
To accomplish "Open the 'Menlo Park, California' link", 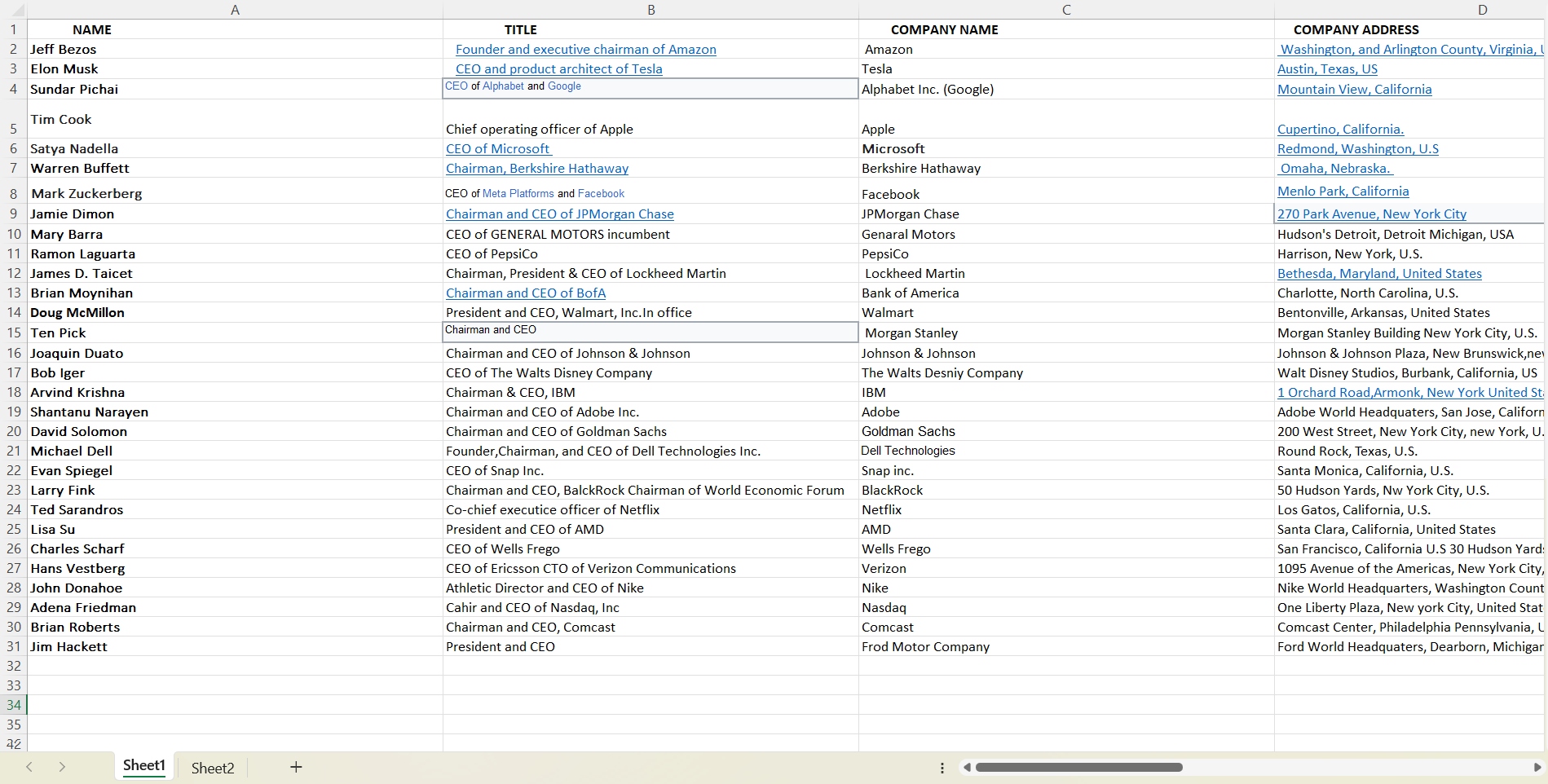I will (1343, 192).
